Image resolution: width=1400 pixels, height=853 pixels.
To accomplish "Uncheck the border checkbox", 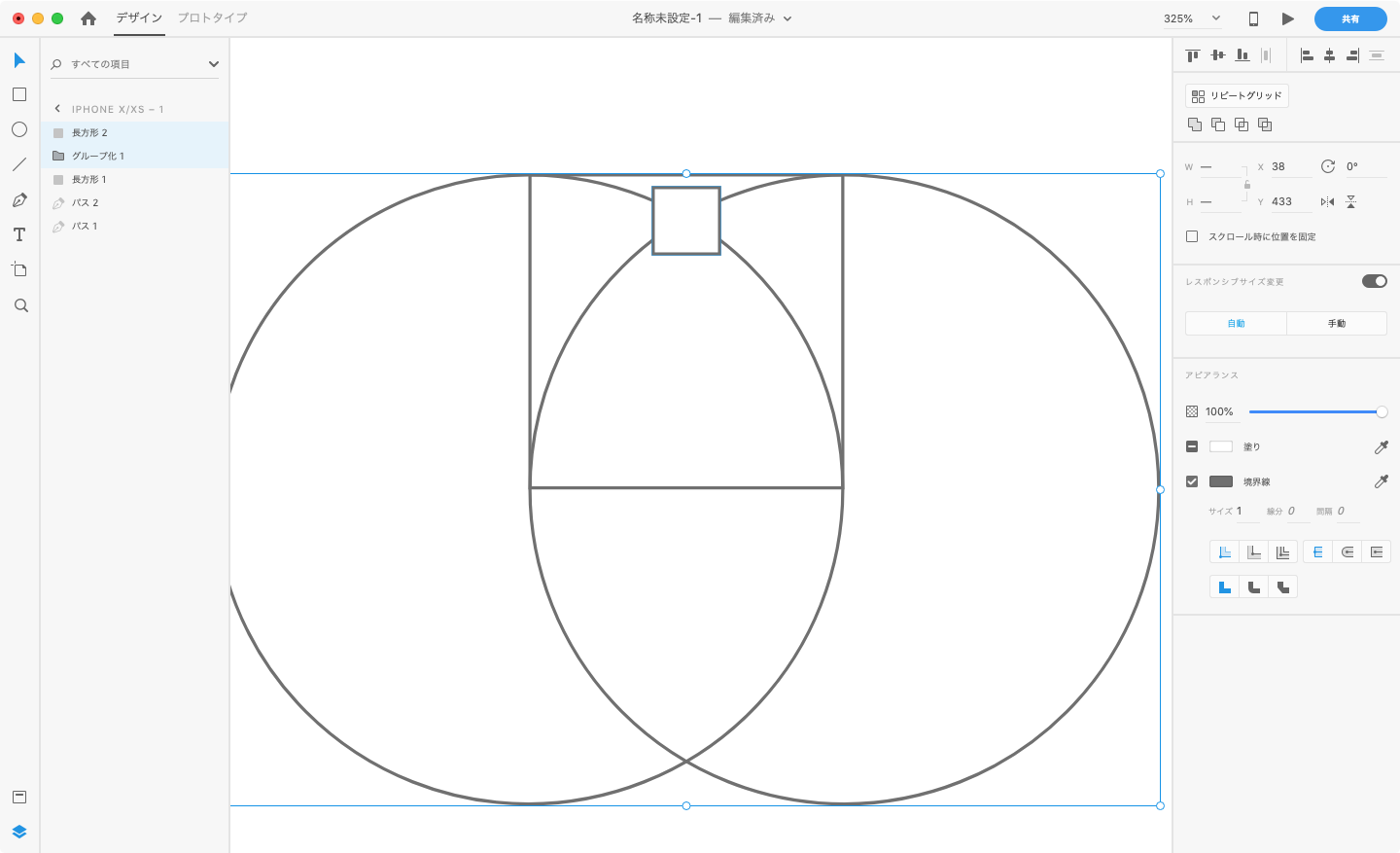I will [x=1192, y=481].
